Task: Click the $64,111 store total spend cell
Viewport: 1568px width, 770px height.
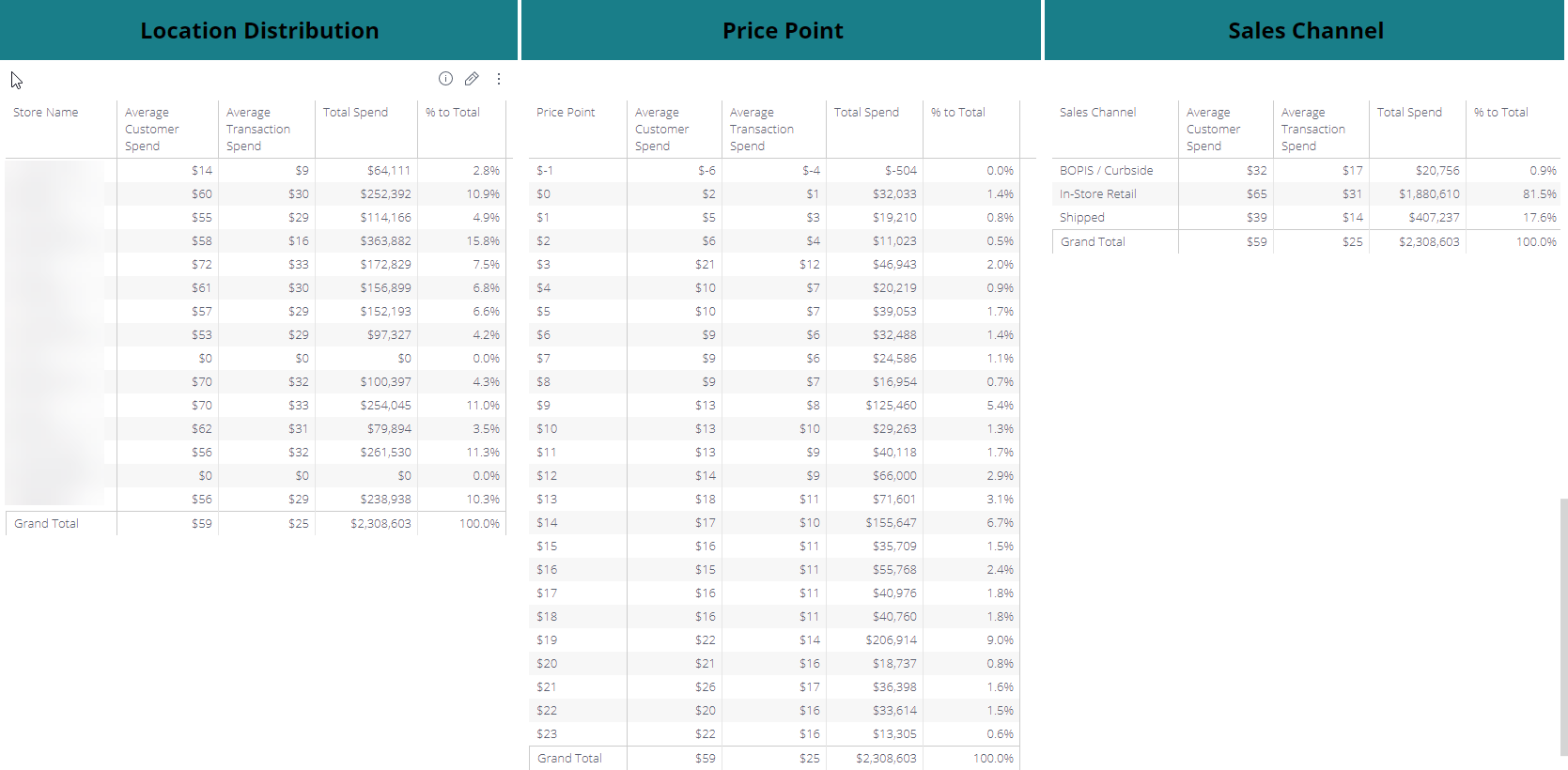Action: pyautogui.click(x=389, y=171)
